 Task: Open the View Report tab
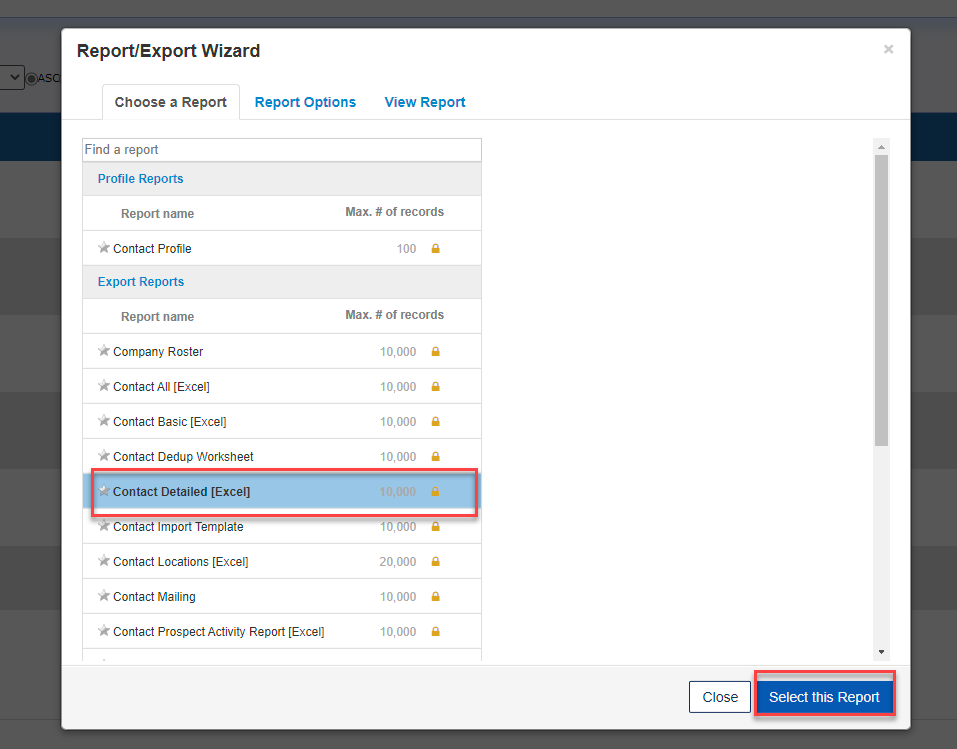425,102
